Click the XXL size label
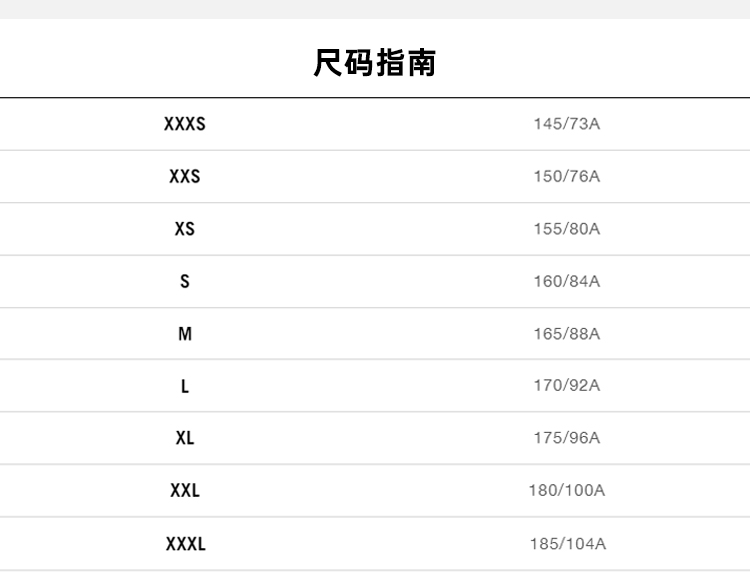Viewport: 750px width, 586px height. tap(185, 491)
